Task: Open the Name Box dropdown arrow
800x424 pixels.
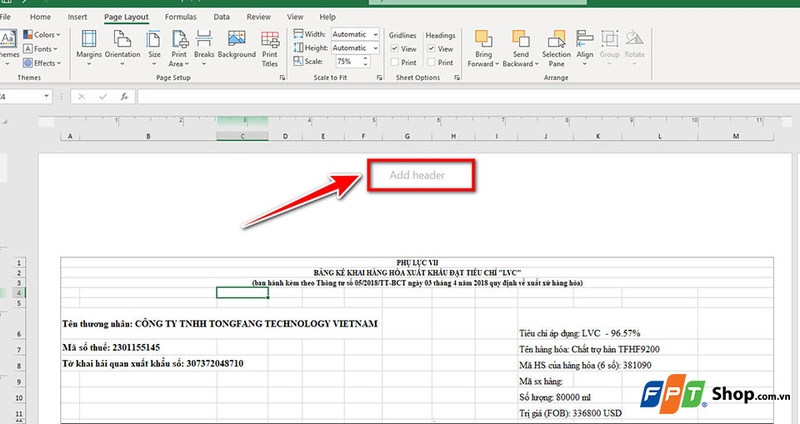Action: [46, 96]
